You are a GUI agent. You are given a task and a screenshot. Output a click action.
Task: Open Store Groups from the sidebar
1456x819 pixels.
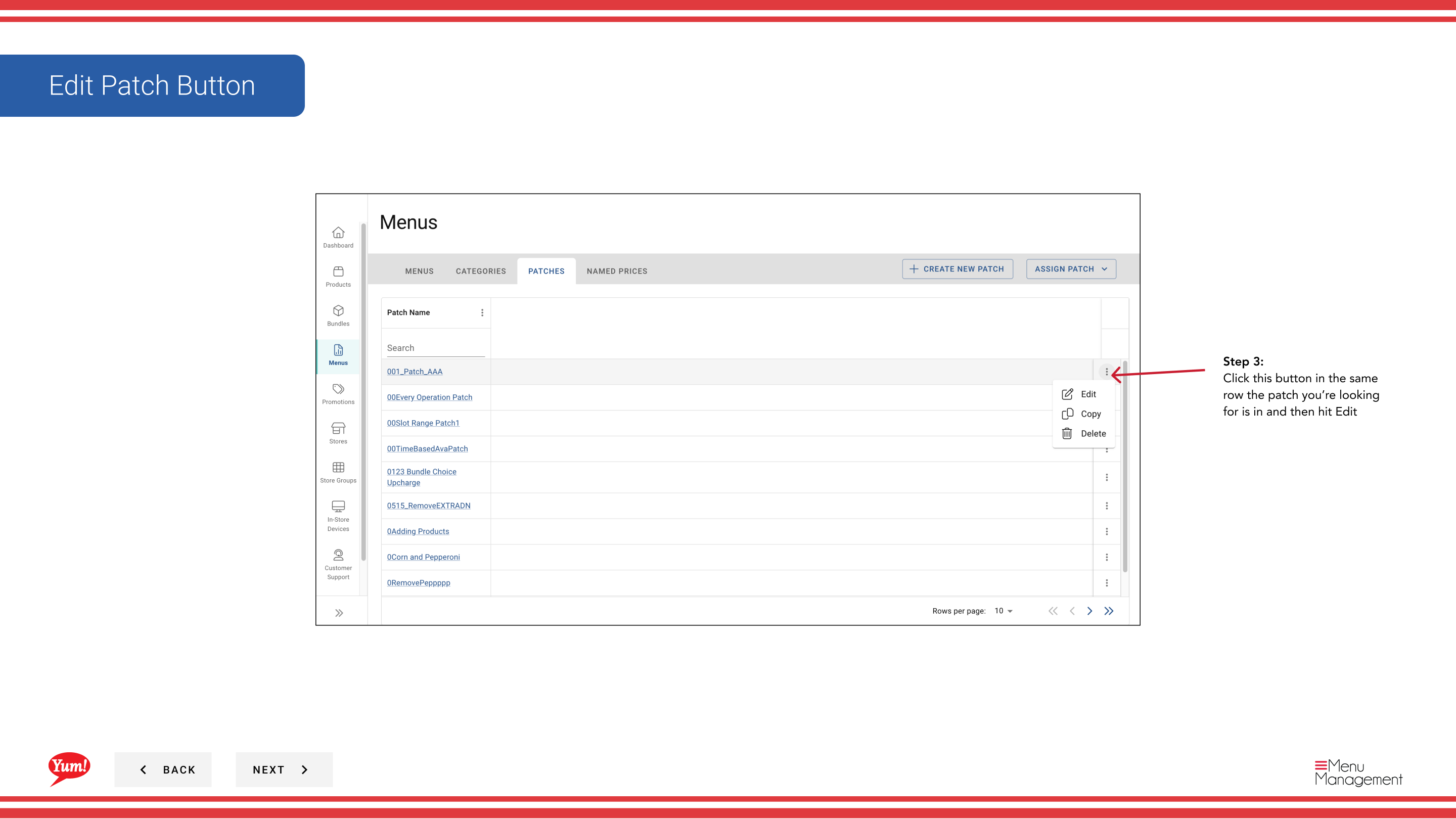(x=338, y=473)
